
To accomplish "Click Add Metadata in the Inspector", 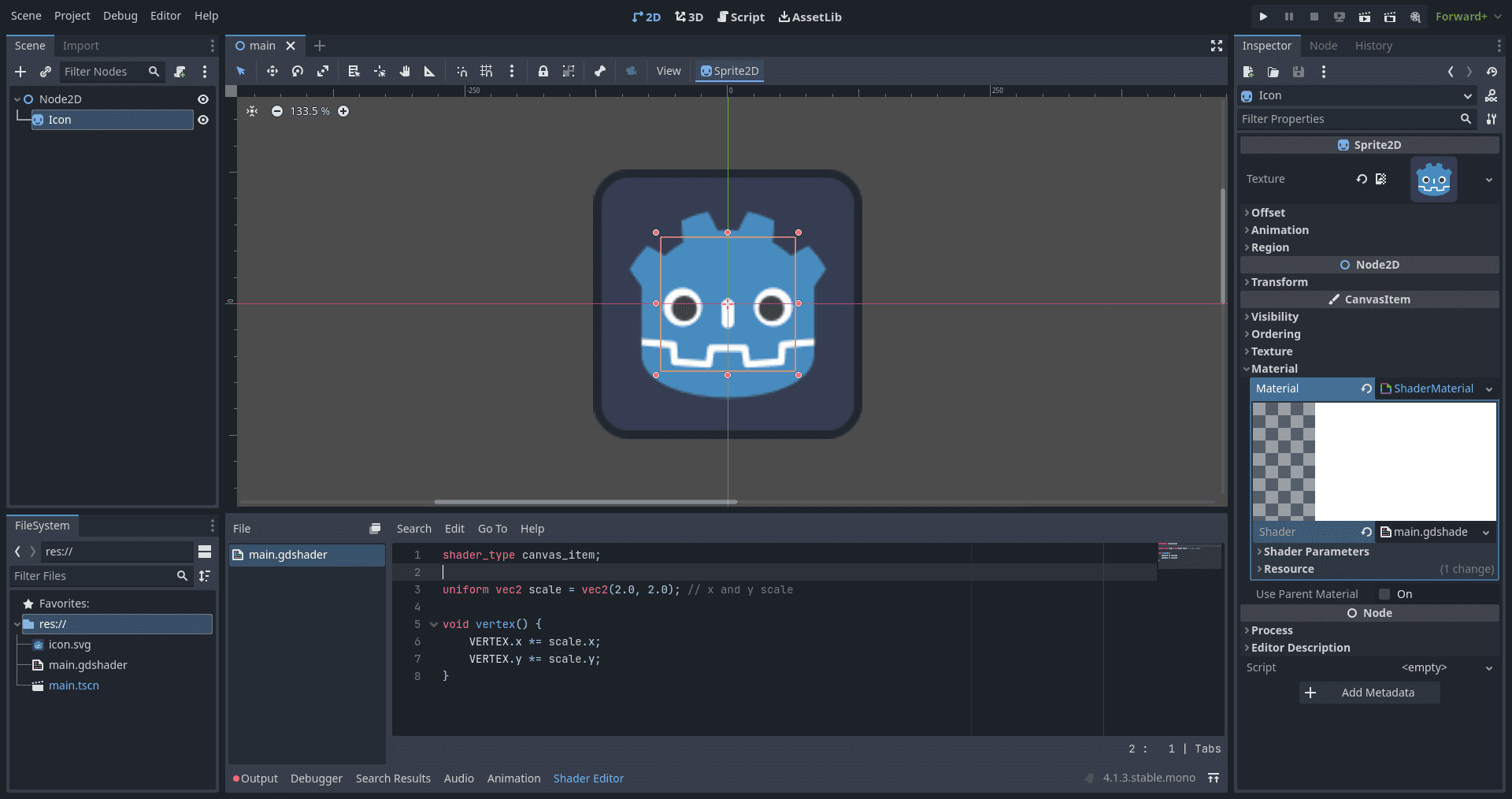I will click(1369, 693).
